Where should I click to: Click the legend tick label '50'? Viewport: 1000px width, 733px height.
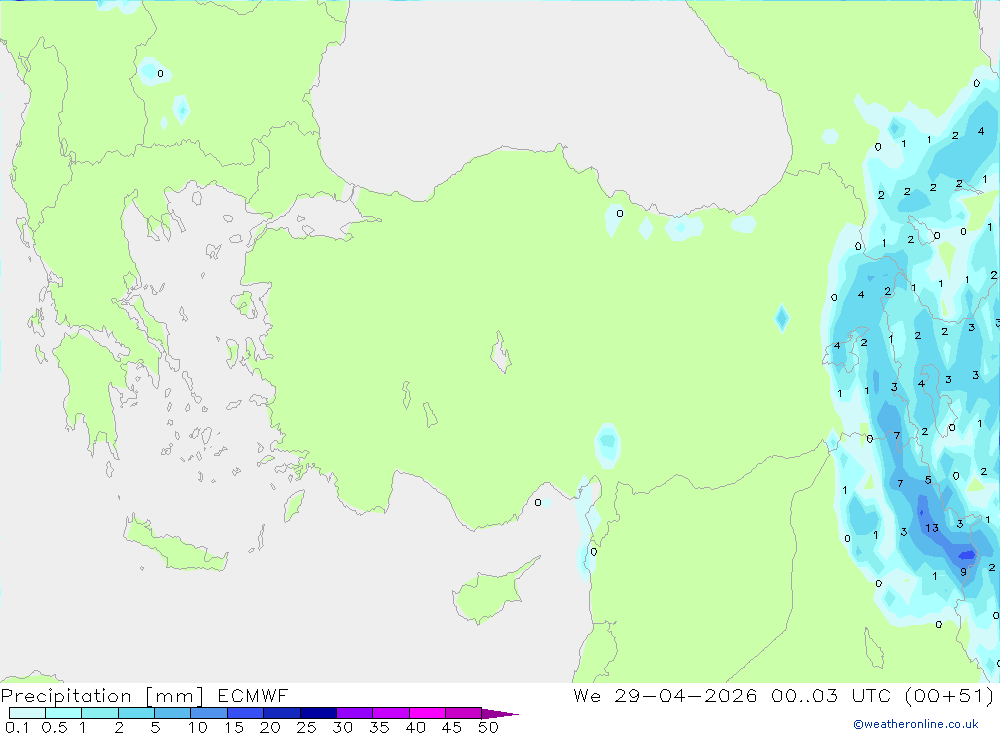click(488, 727)
